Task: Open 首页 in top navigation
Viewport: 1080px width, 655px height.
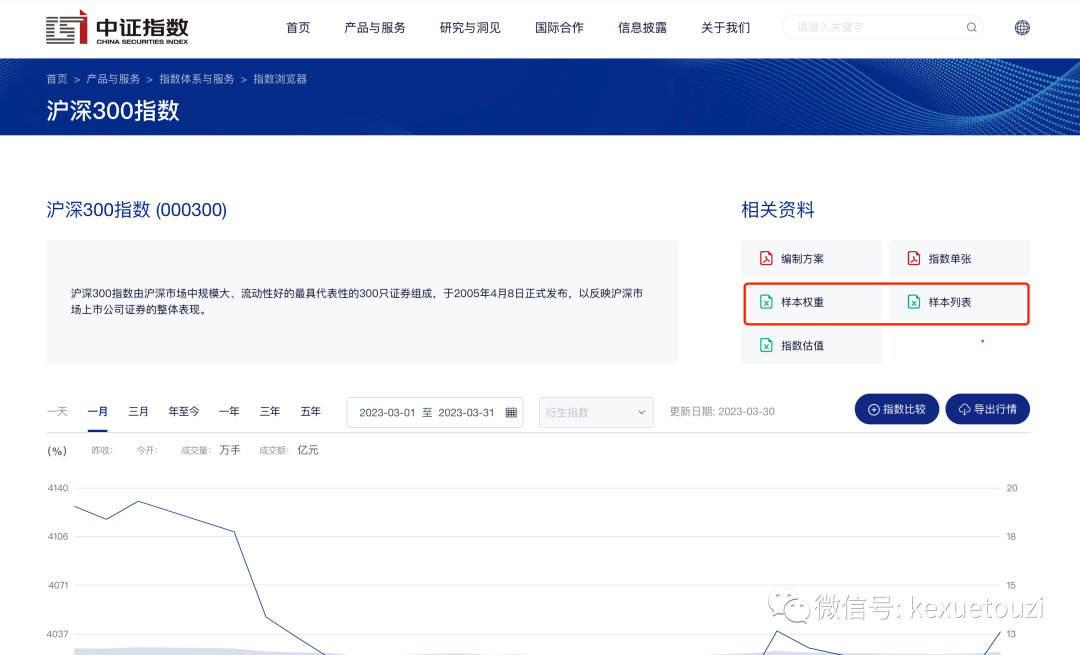Action: click(298, 28)
